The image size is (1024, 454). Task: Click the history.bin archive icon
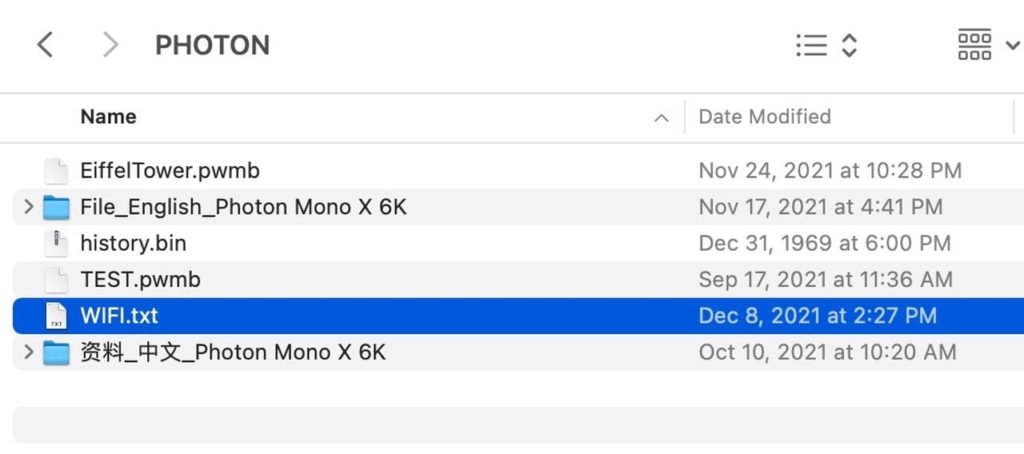[57, 244]
